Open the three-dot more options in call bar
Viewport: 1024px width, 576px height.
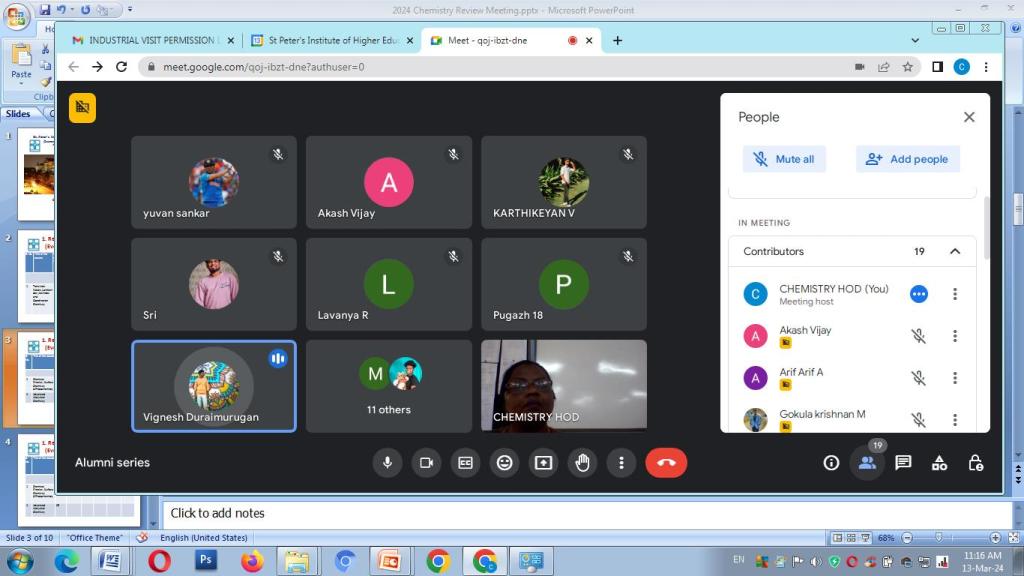coord(621,462)
